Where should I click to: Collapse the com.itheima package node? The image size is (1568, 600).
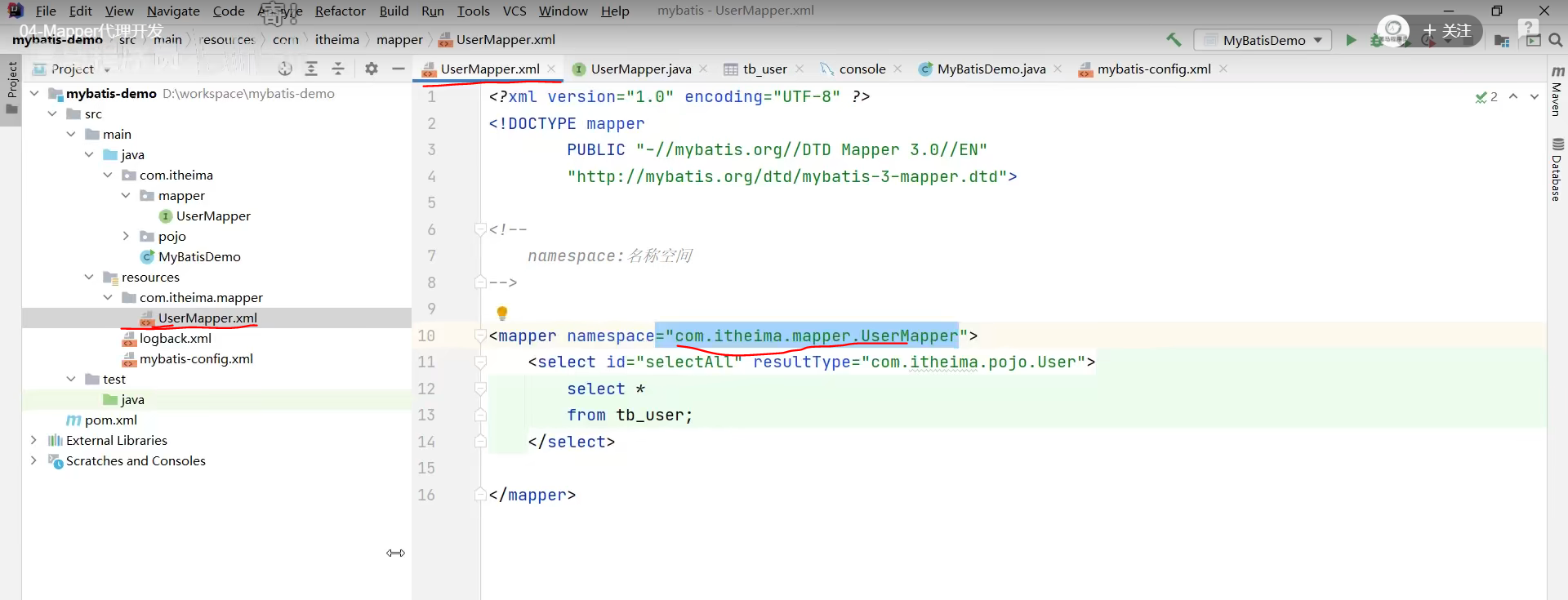coord(108,175)
